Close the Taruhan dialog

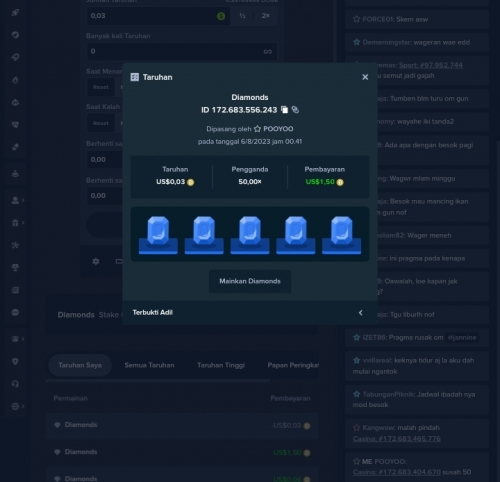point(365,77)
